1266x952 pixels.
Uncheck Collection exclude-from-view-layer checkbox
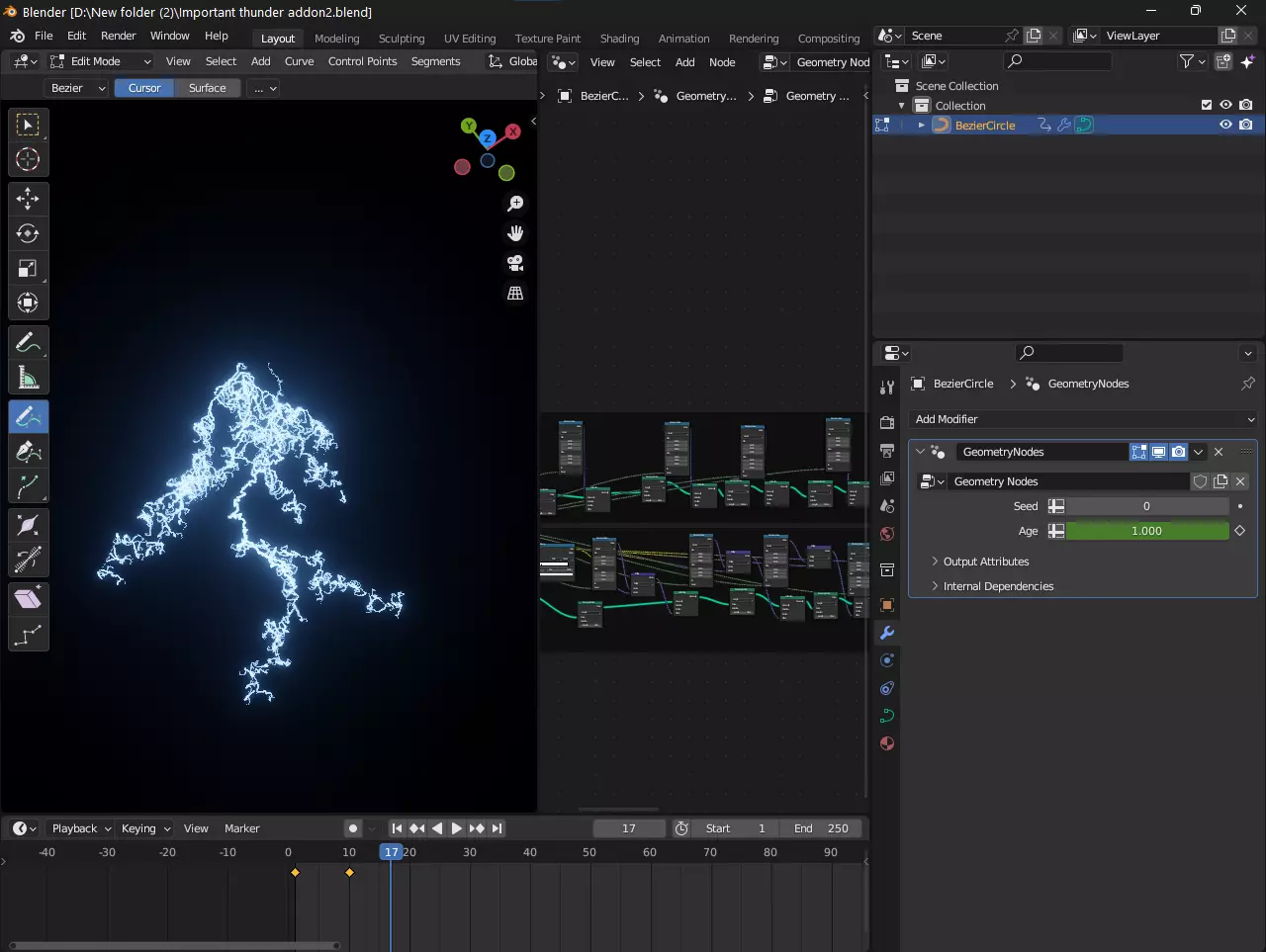click(x=1206, y=105)
